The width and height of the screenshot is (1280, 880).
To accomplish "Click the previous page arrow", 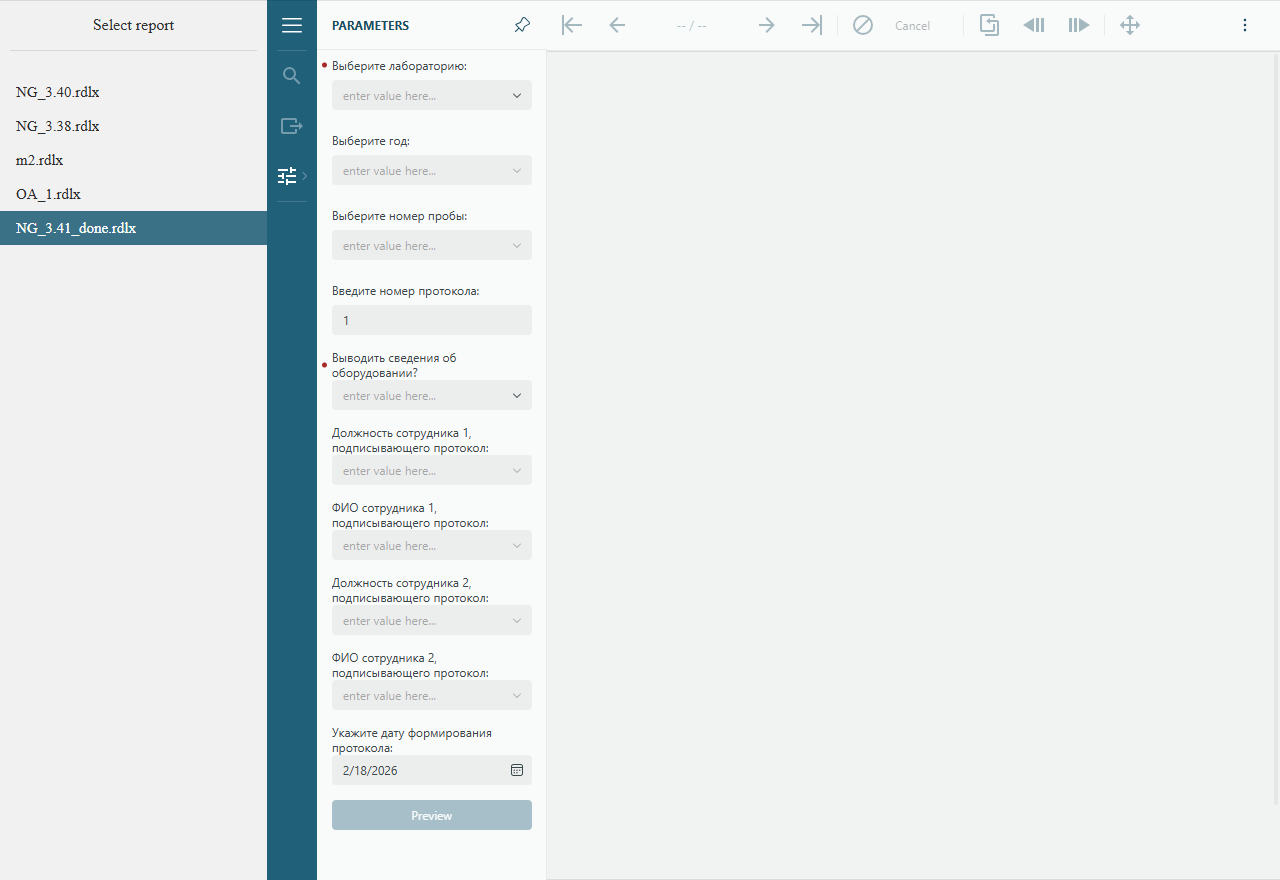I will 617,26.
